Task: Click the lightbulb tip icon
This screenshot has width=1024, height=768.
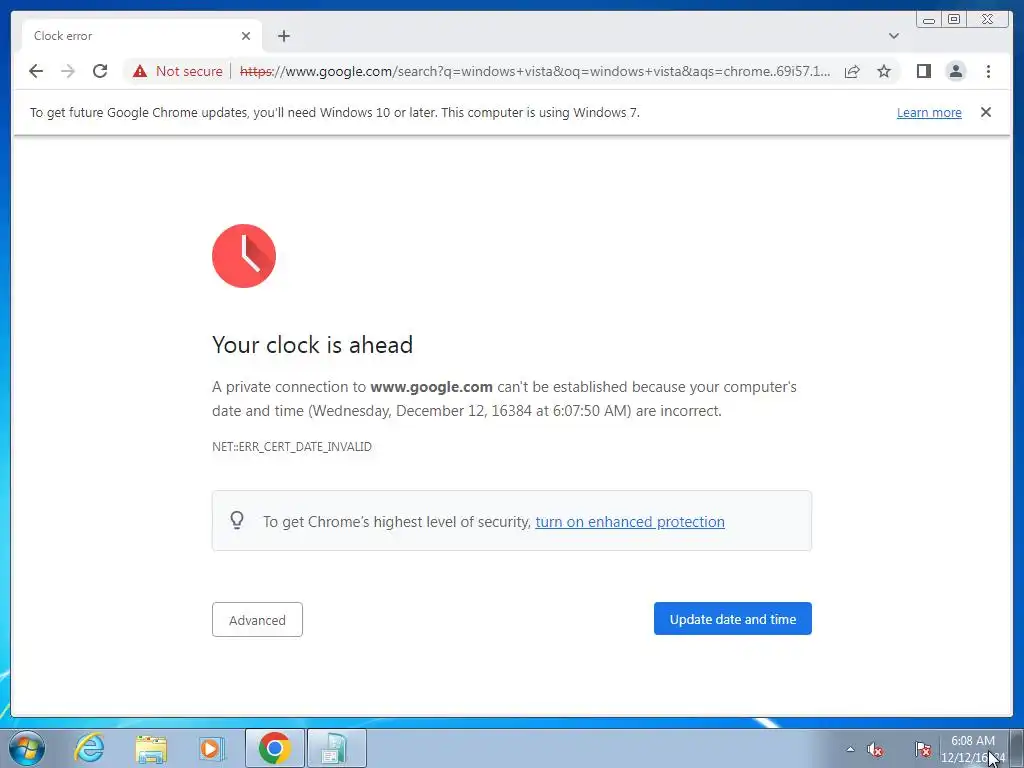Action: coord(237,520)
